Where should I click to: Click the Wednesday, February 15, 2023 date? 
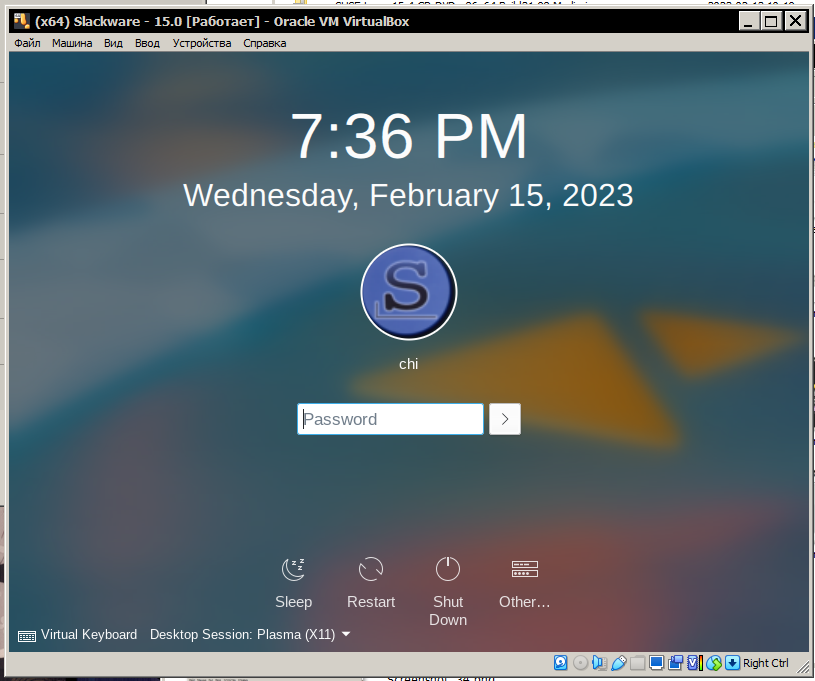click(409, 195)
